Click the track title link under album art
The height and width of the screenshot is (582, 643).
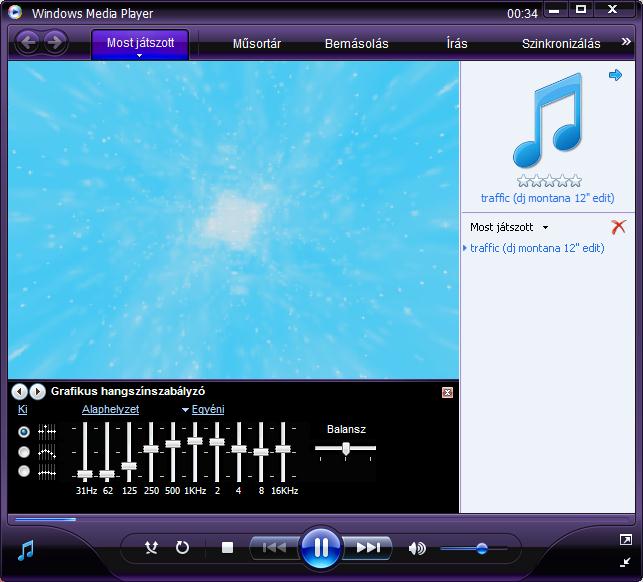coord(547,198)
